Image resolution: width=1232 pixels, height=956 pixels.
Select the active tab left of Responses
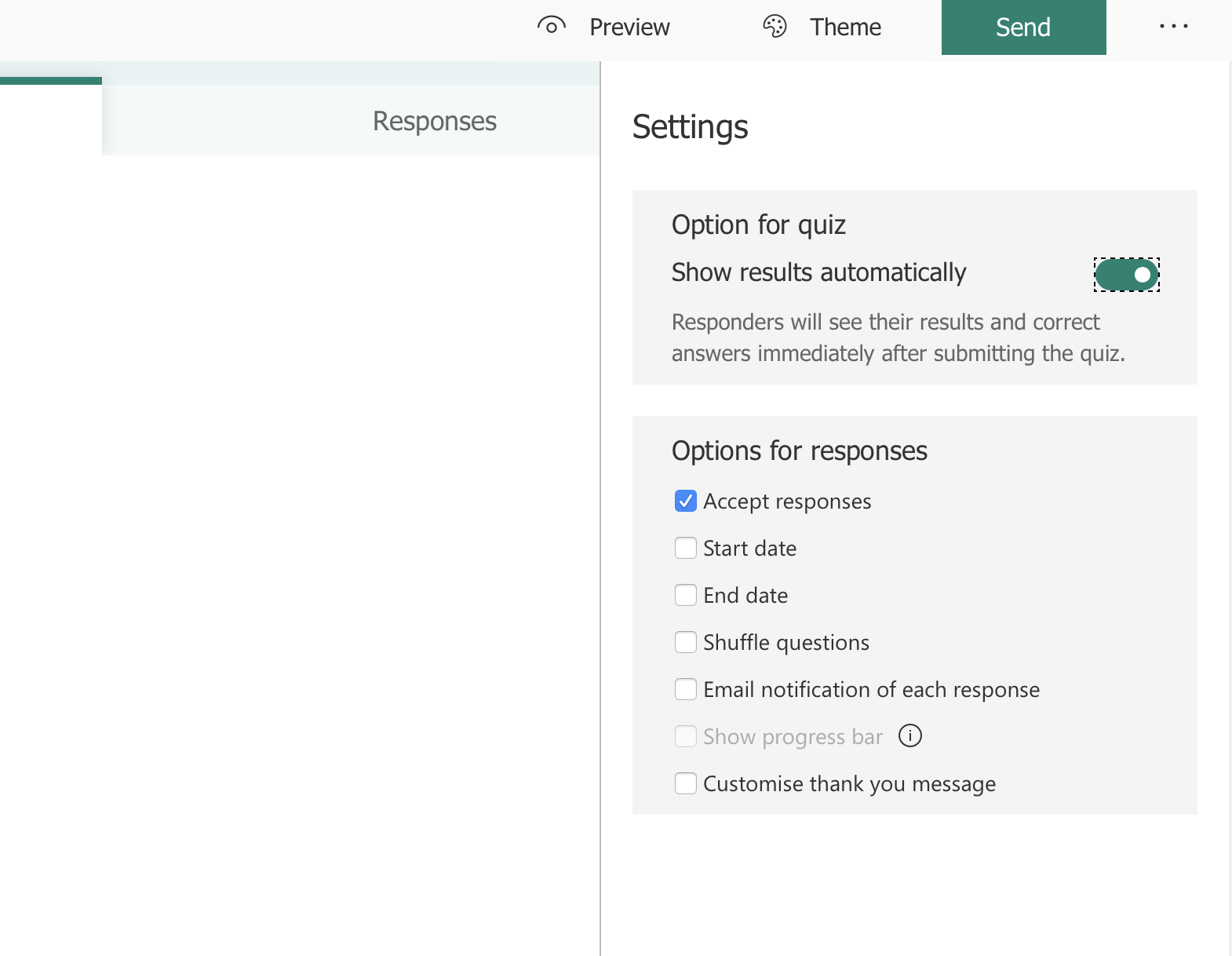50,118
